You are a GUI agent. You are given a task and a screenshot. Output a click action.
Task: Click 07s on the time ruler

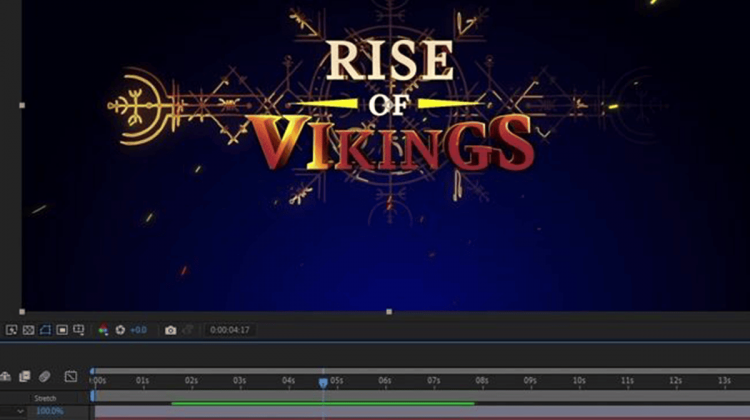pyautogui.click(x=434, y=381)
